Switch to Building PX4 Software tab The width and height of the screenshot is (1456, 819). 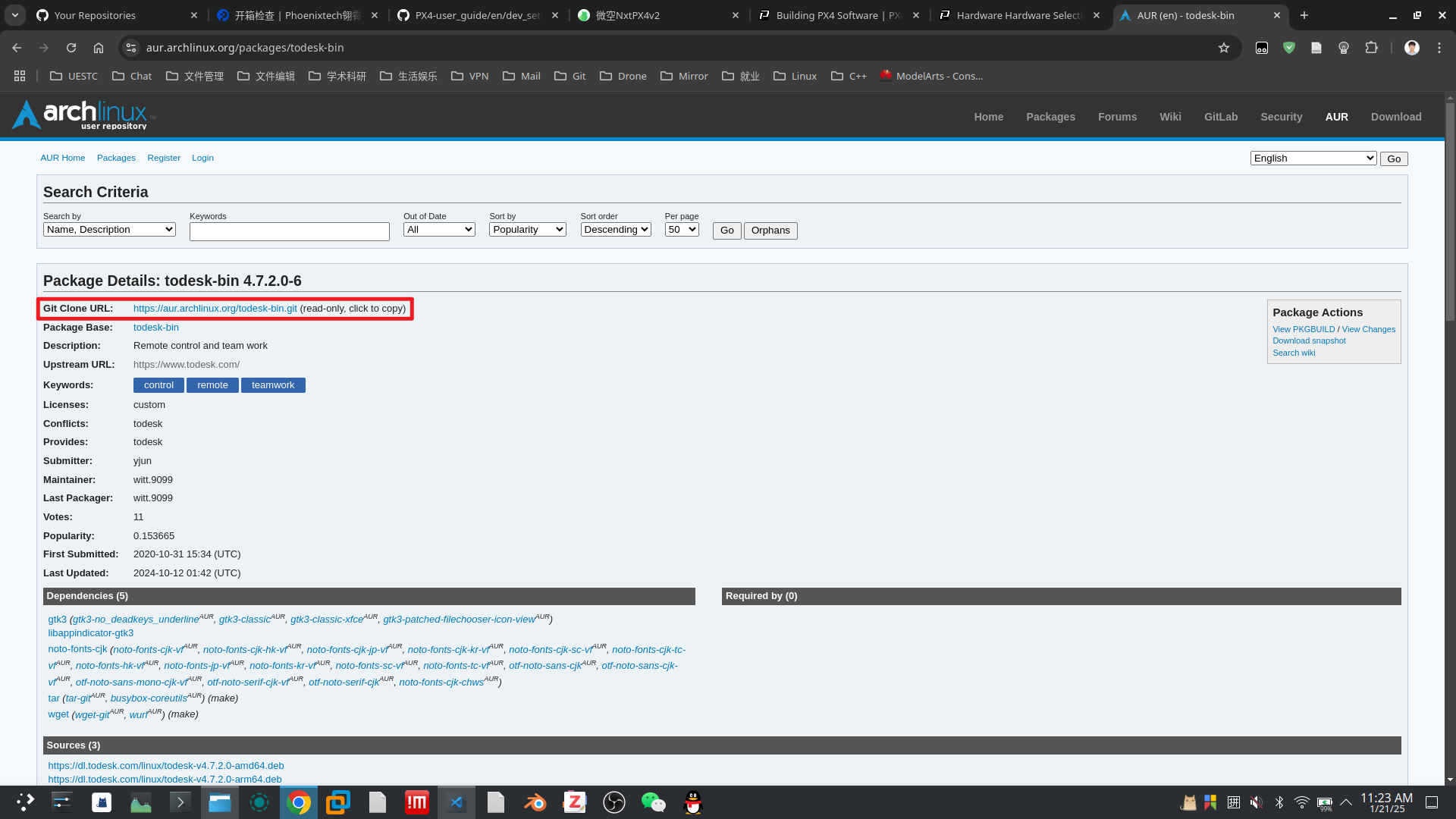(840, 15)
